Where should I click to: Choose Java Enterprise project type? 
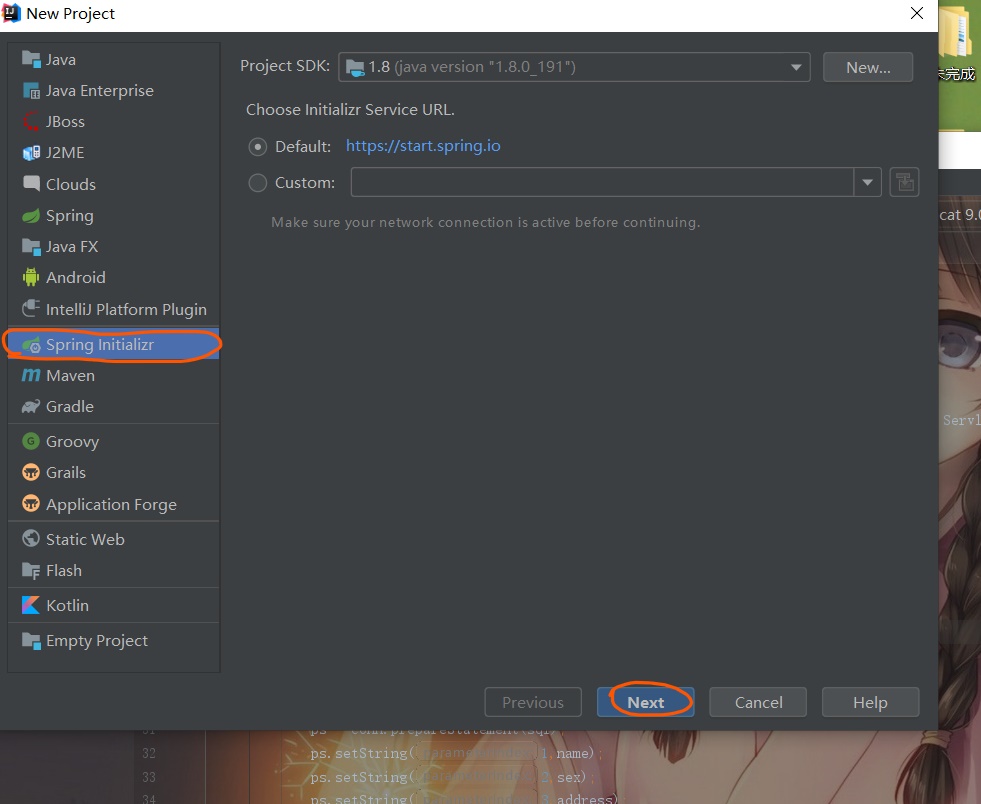[113, 91]
